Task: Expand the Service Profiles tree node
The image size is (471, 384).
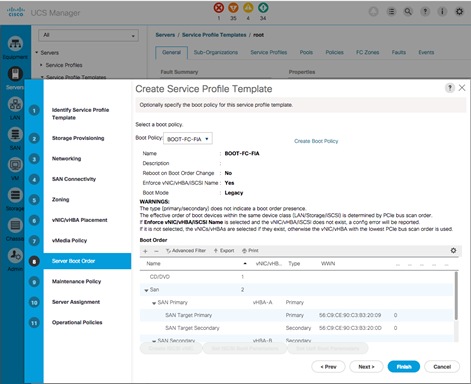Action: click(x=41, y=65)
